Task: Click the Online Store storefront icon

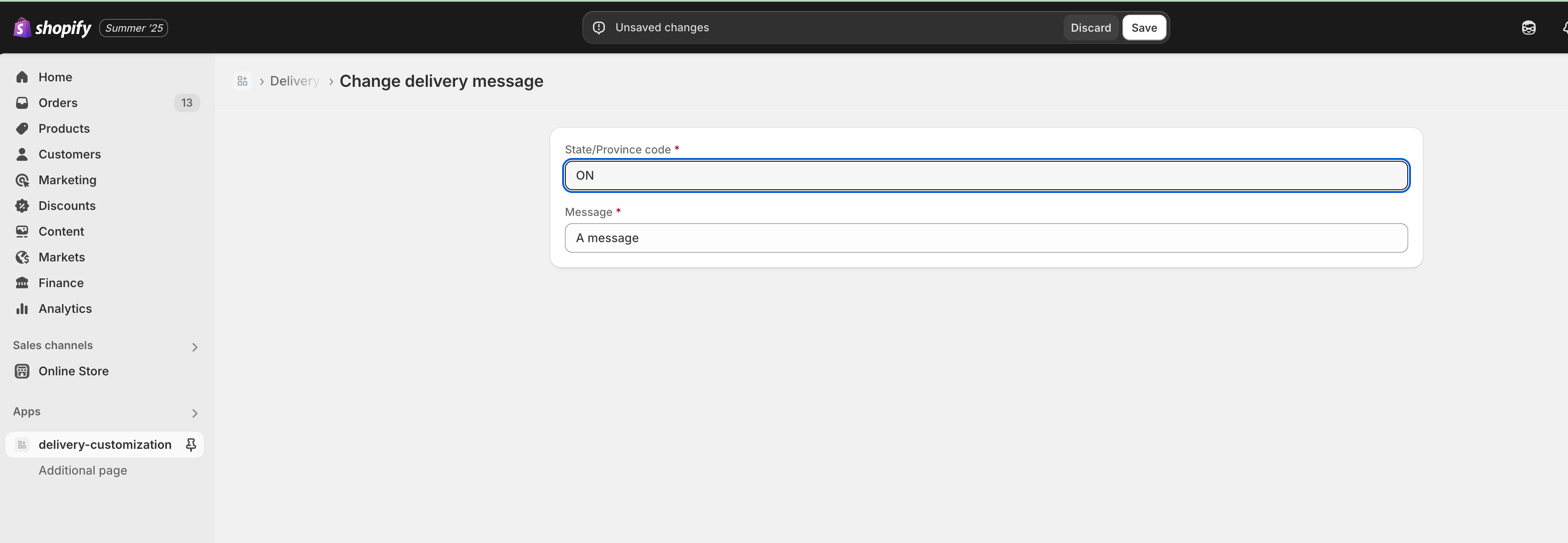Action: coord(22,371)
